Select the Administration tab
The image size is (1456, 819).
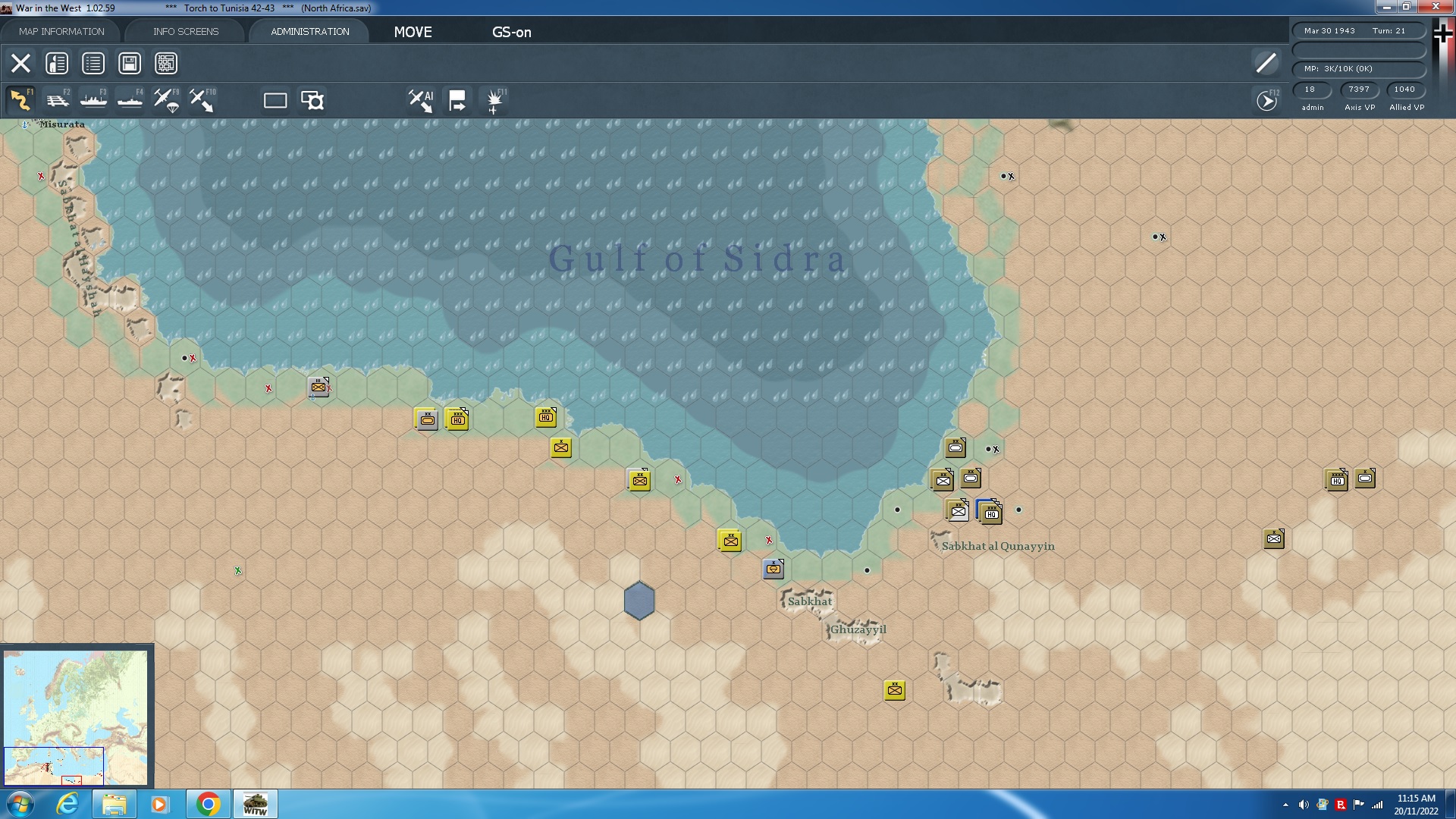click(x=309, y=31)
